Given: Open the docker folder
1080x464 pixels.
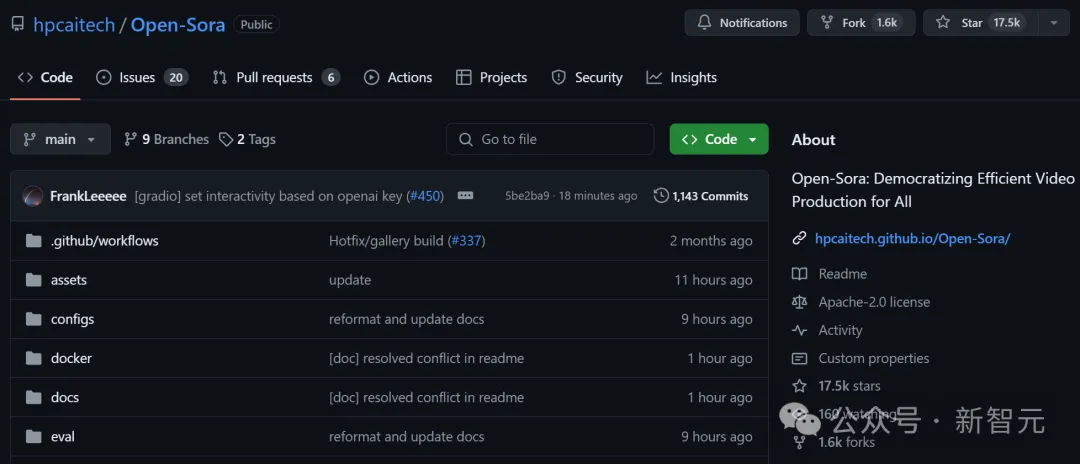Looking at the screenshot, I should (71, 359).
